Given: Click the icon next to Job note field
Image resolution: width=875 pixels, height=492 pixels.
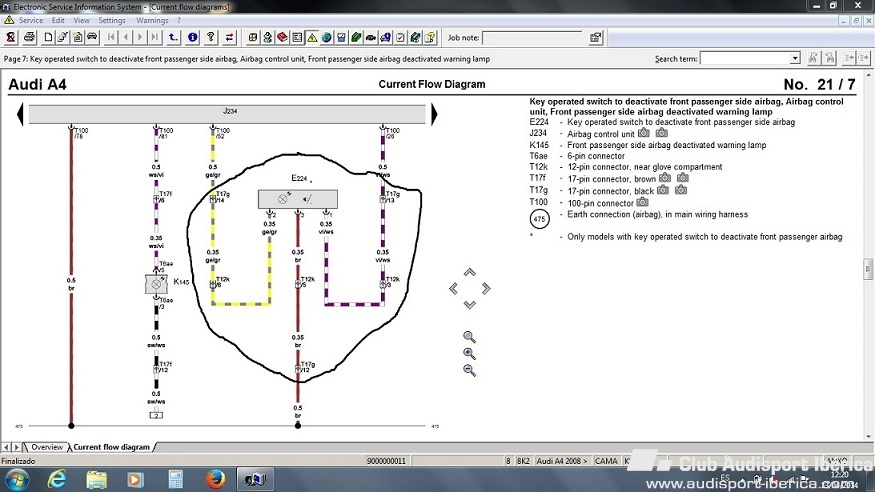Looking at the screenshot, I should pyautogui.click(x=595, y=37).
